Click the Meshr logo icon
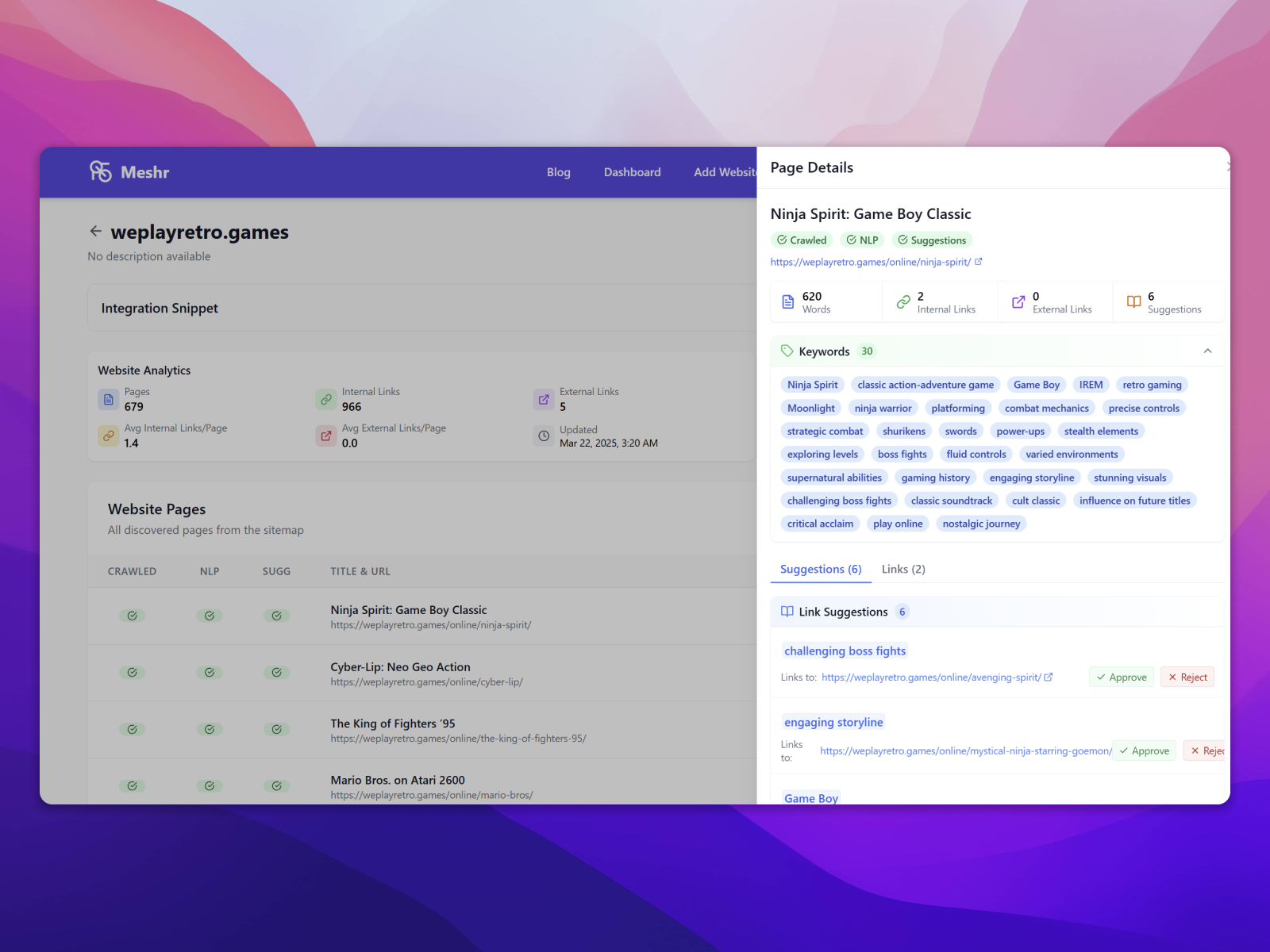 [101, 171]
